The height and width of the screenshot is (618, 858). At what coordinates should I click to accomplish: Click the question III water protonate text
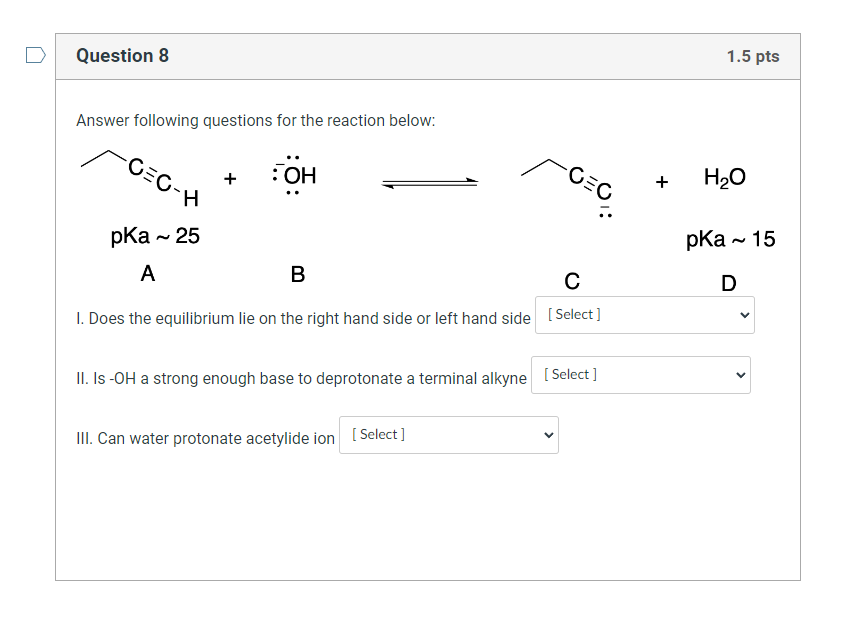[205, 438]
